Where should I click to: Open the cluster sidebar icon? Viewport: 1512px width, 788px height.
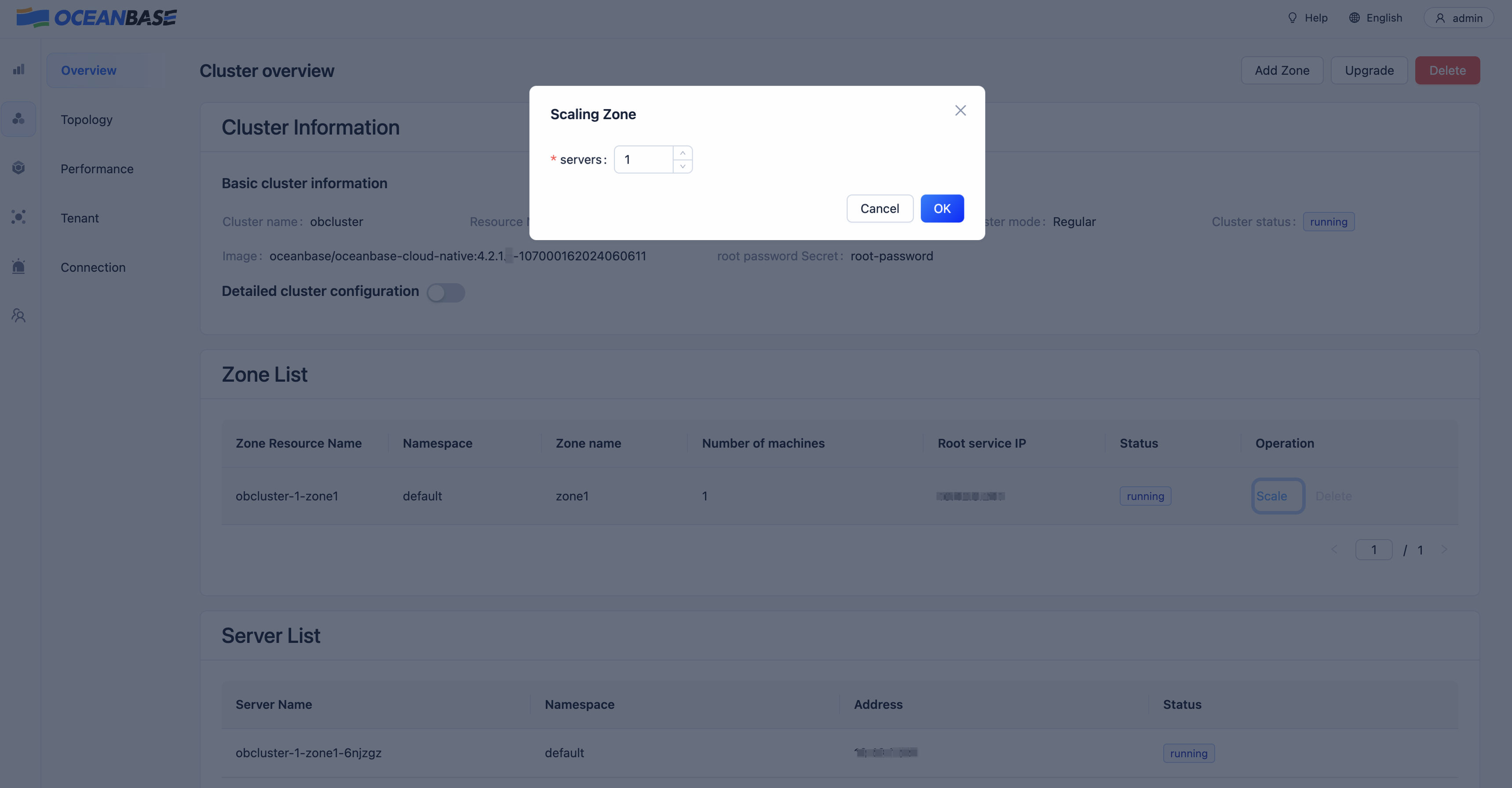[x=19, y=119]
